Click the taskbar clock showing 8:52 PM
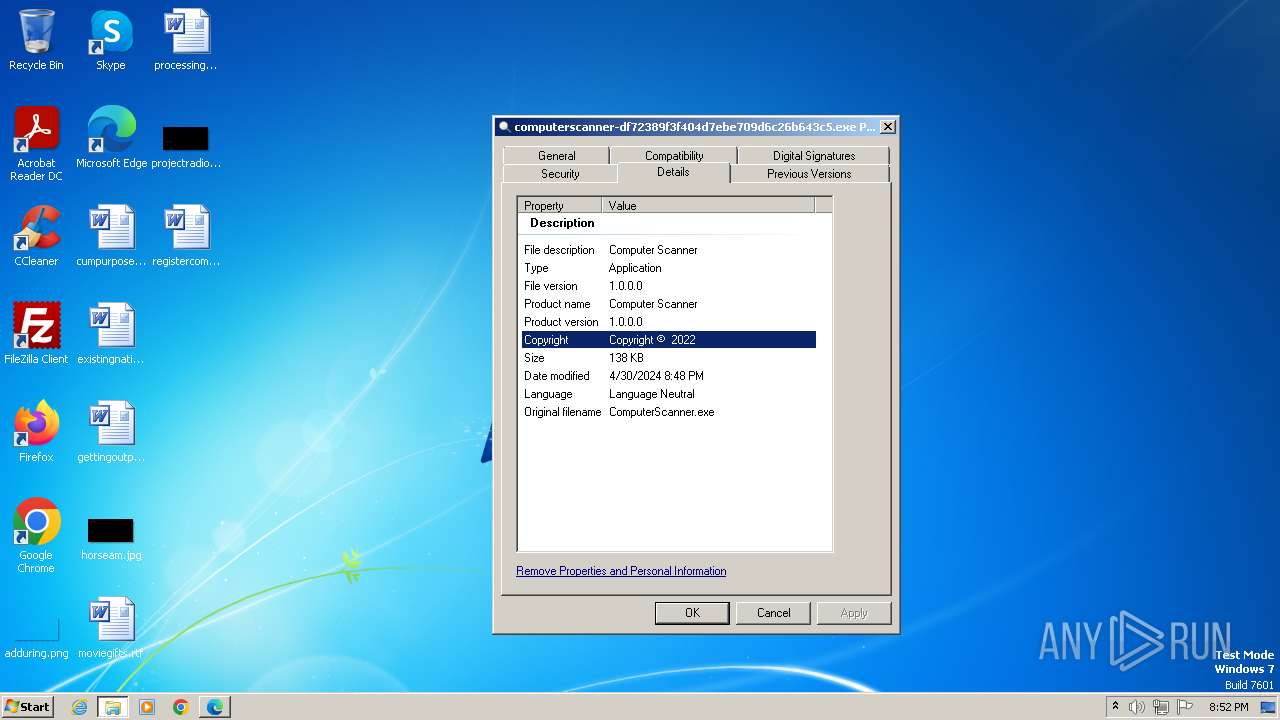Screen dimensions: 1280x720 (x=1228, y=707)
